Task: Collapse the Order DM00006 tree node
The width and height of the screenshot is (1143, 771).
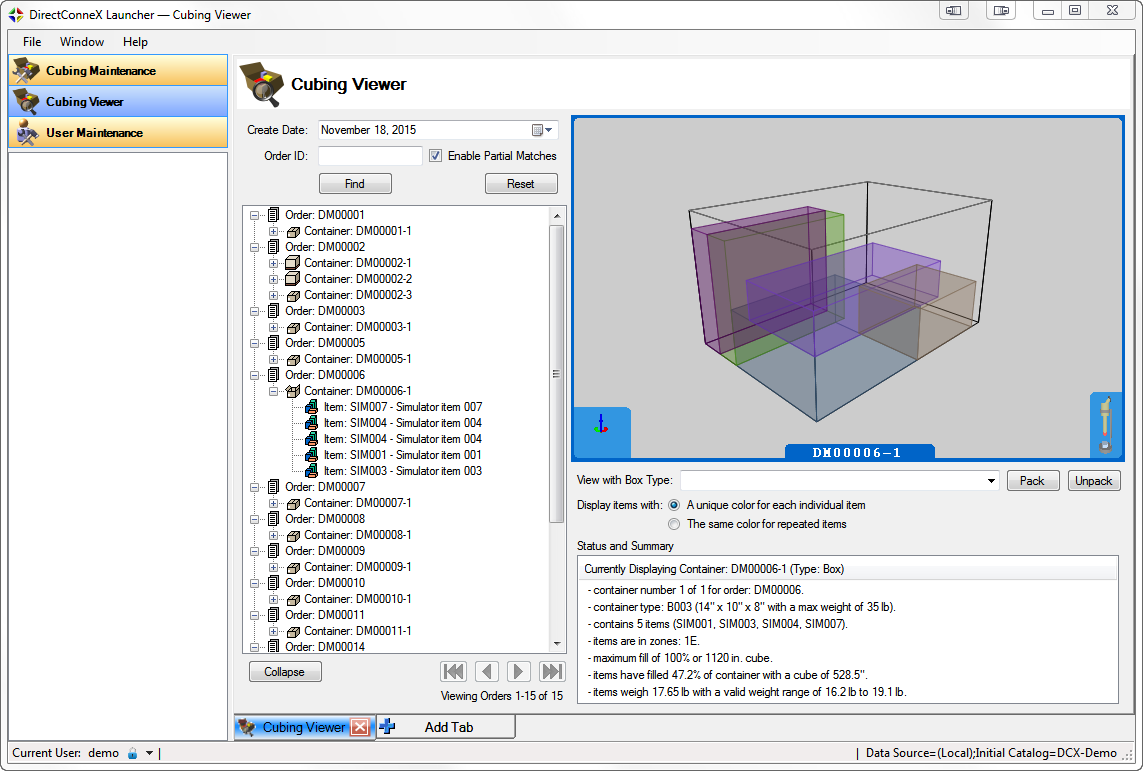Action: 255,375
